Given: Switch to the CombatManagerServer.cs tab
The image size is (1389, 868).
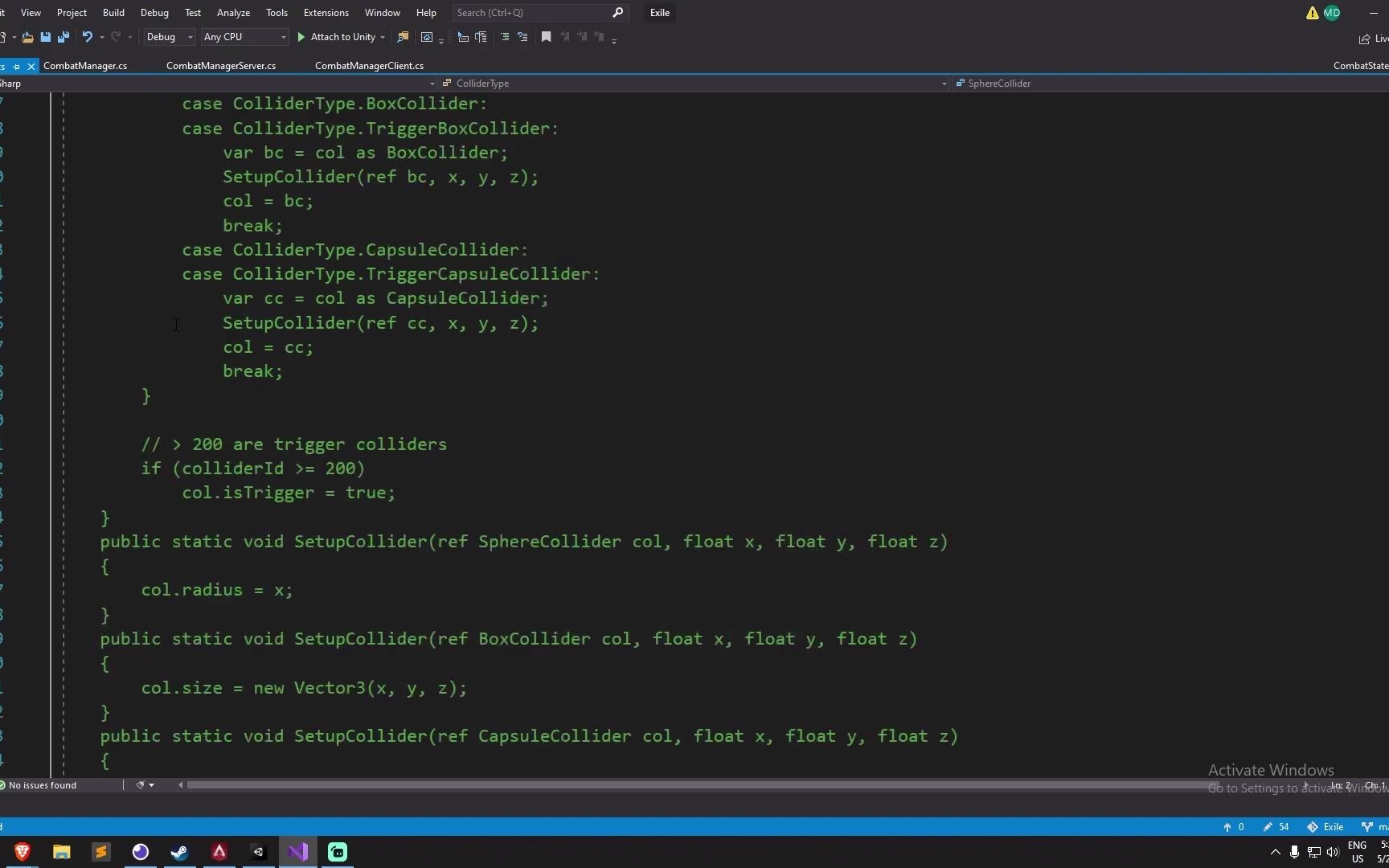Looking at the screenshot, I should point(220,66).
